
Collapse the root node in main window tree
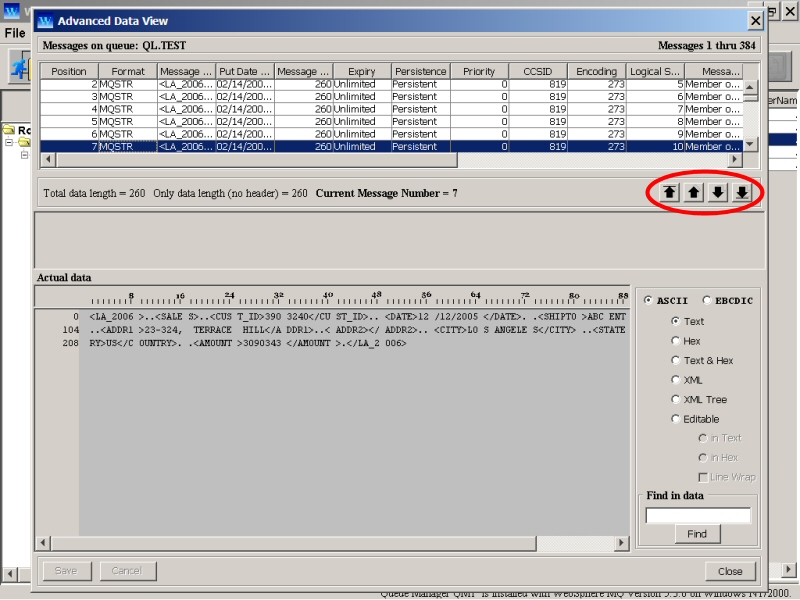(x=9, y=142)
